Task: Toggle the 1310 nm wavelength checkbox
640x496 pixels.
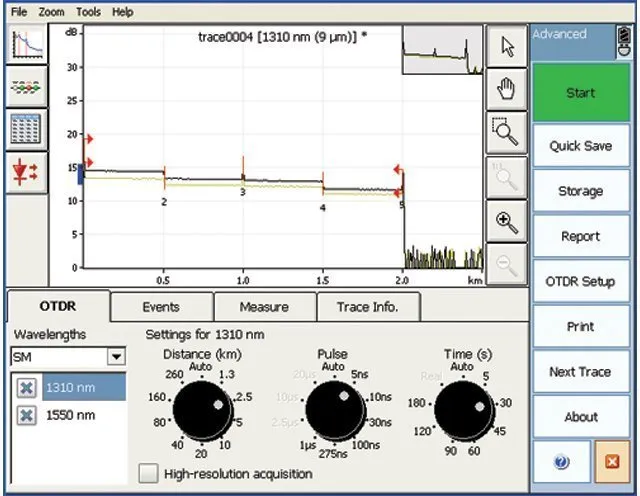Action: (27, 387)
